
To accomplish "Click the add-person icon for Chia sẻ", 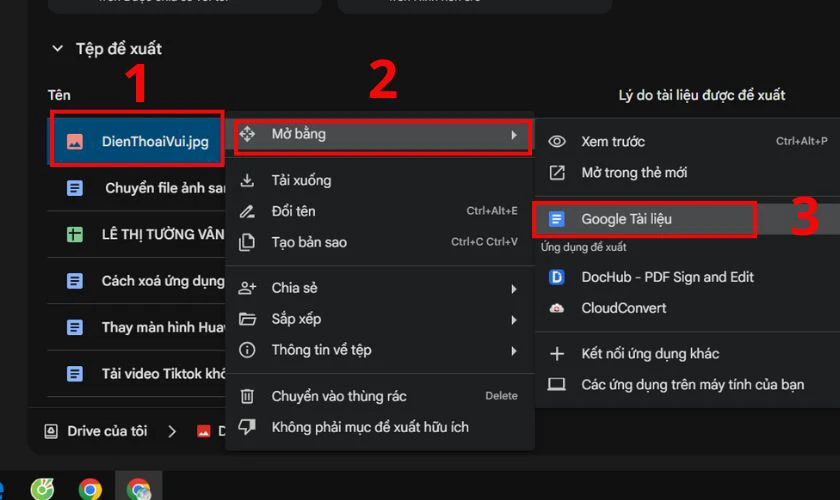I will point(247,288).
